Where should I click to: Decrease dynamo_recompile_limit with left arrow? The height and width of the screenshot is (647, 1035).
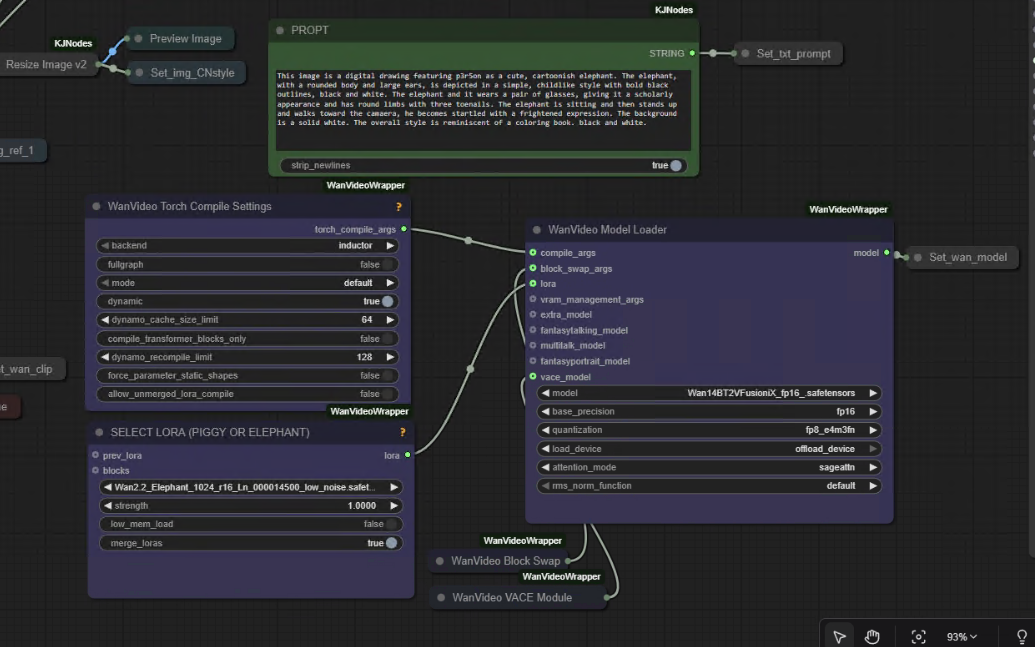105,357
